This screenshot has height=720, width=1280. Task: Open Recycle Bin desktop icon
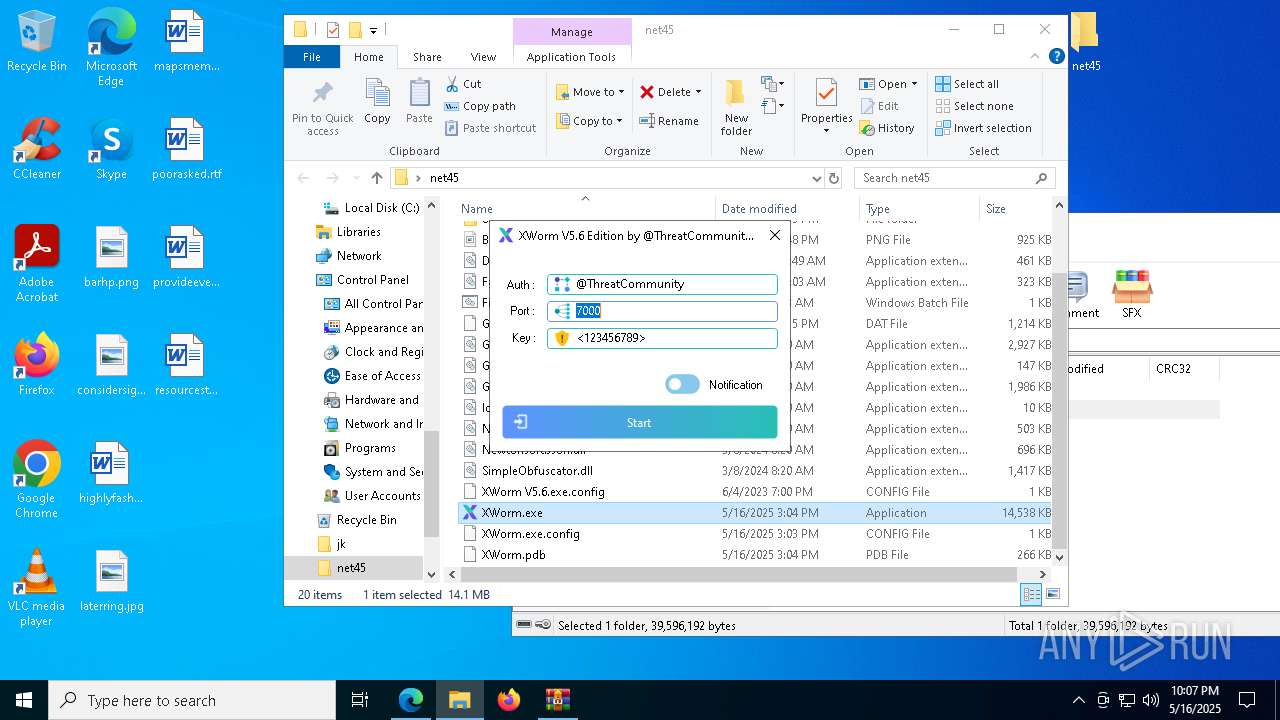point(37,42)
